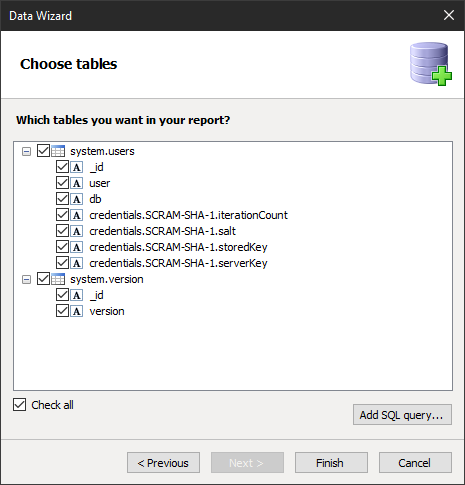Click the field icon for credentials.SCRAM-SHA-1.storedKey

click(77, 247)
